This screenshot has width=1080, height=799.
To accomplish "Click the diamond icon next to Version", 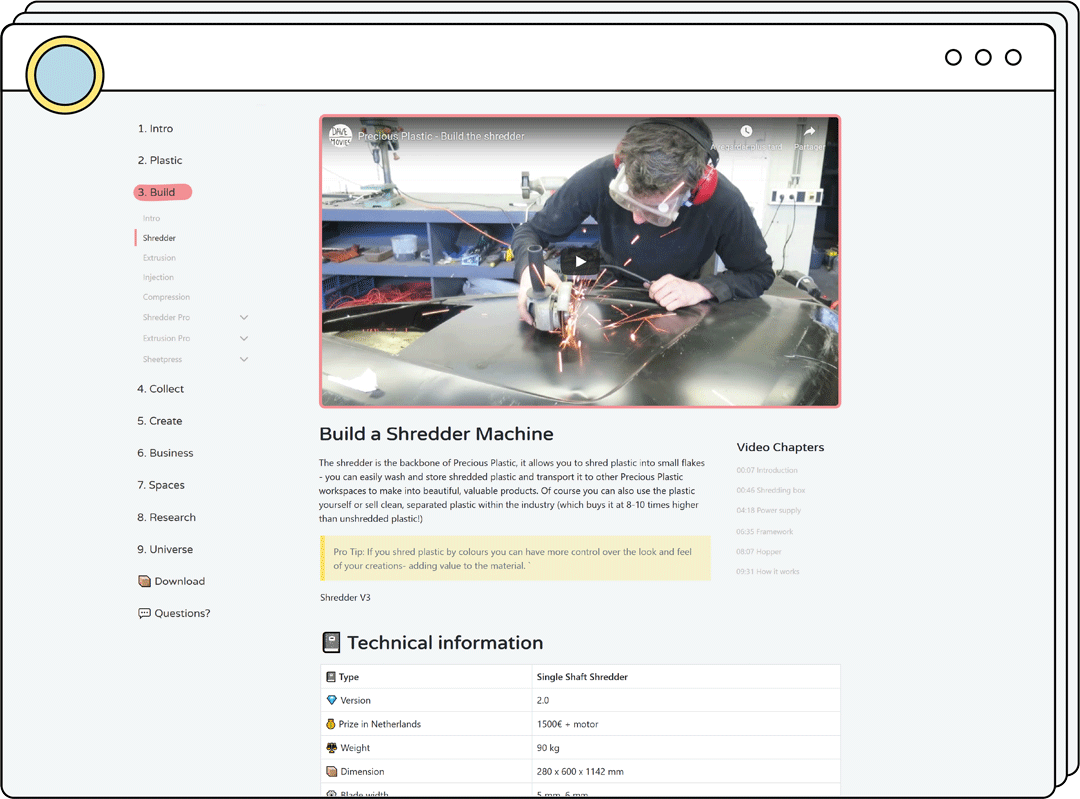I will [x=332, y=700].
